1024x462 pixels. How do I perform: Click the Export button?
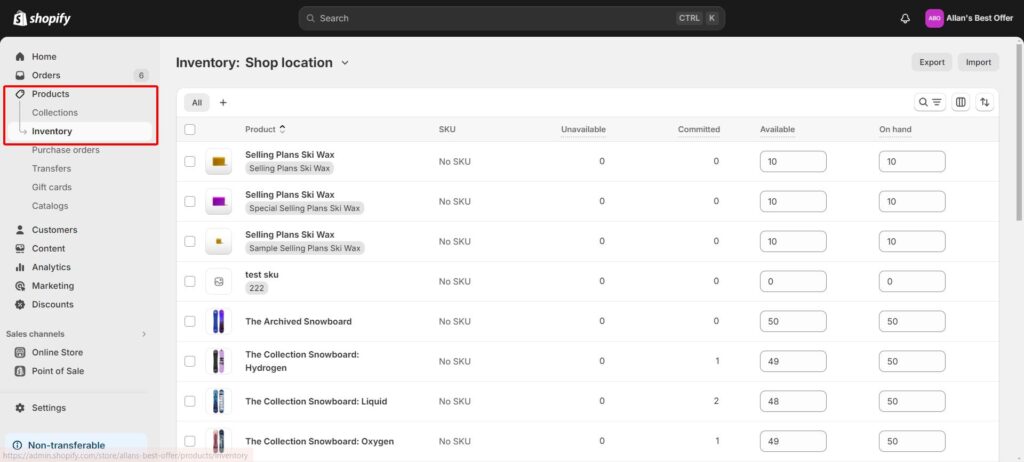931,62
